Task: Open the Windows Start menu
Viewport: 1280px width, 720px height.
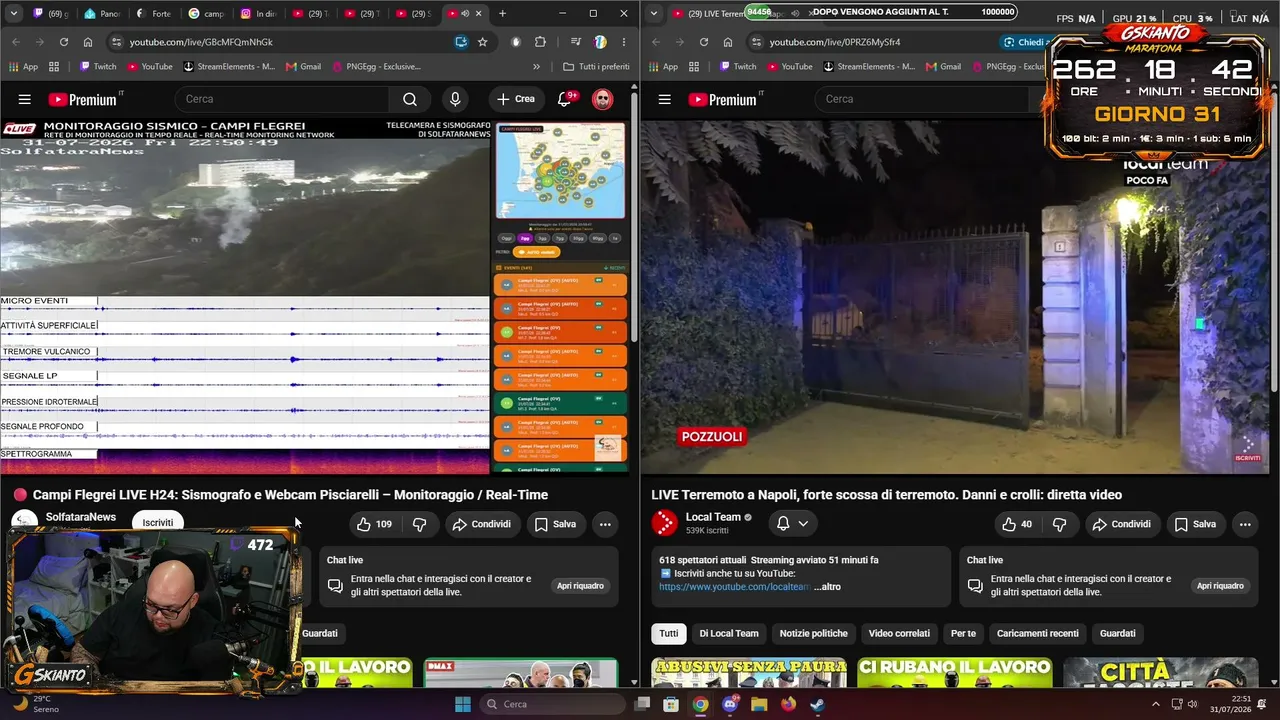Action: coord(463,704)
